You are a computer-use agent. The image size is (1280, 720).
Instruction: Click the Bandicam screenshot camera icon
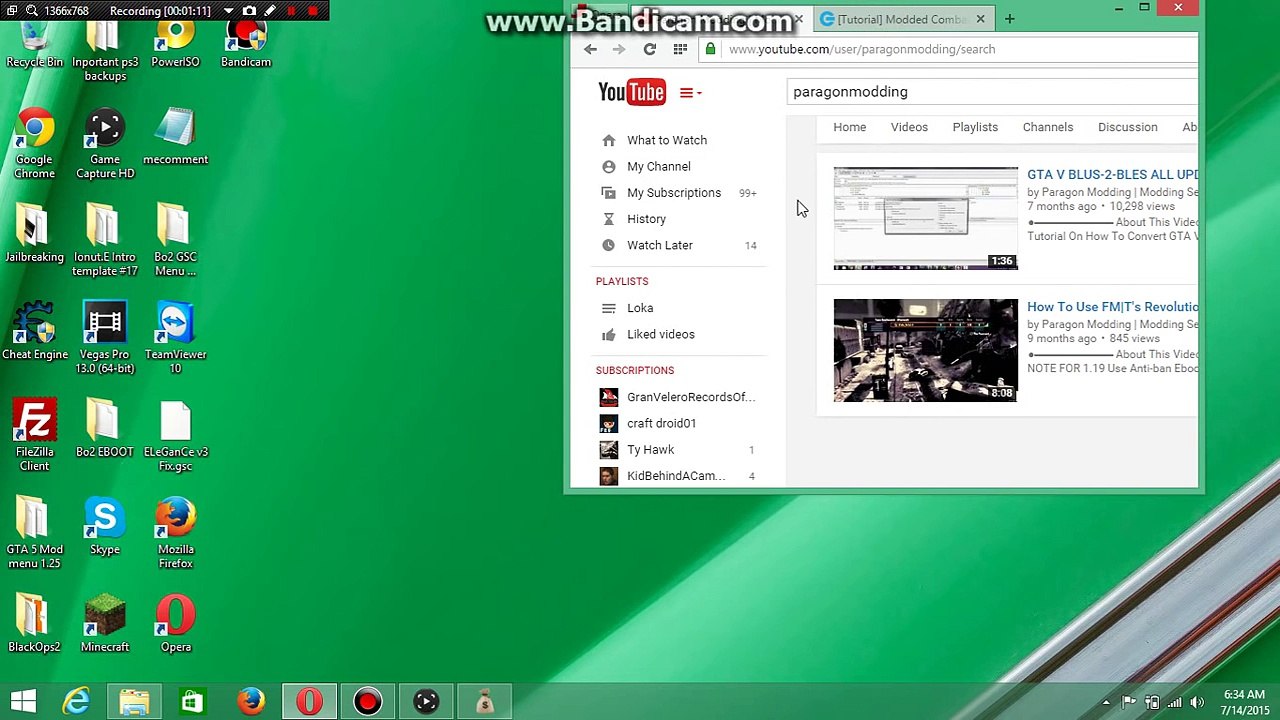tap(249, 11)
